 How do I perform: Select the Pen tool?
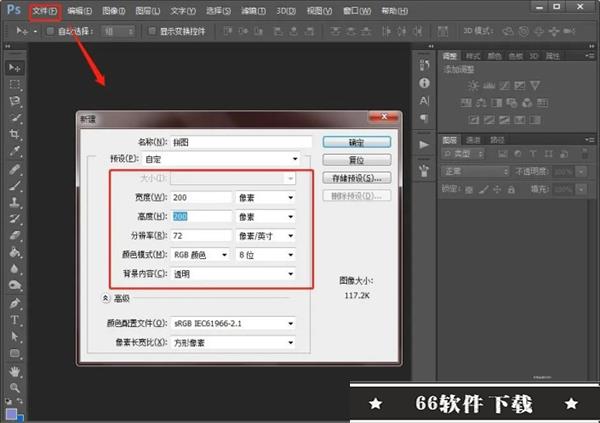(15, 304)
